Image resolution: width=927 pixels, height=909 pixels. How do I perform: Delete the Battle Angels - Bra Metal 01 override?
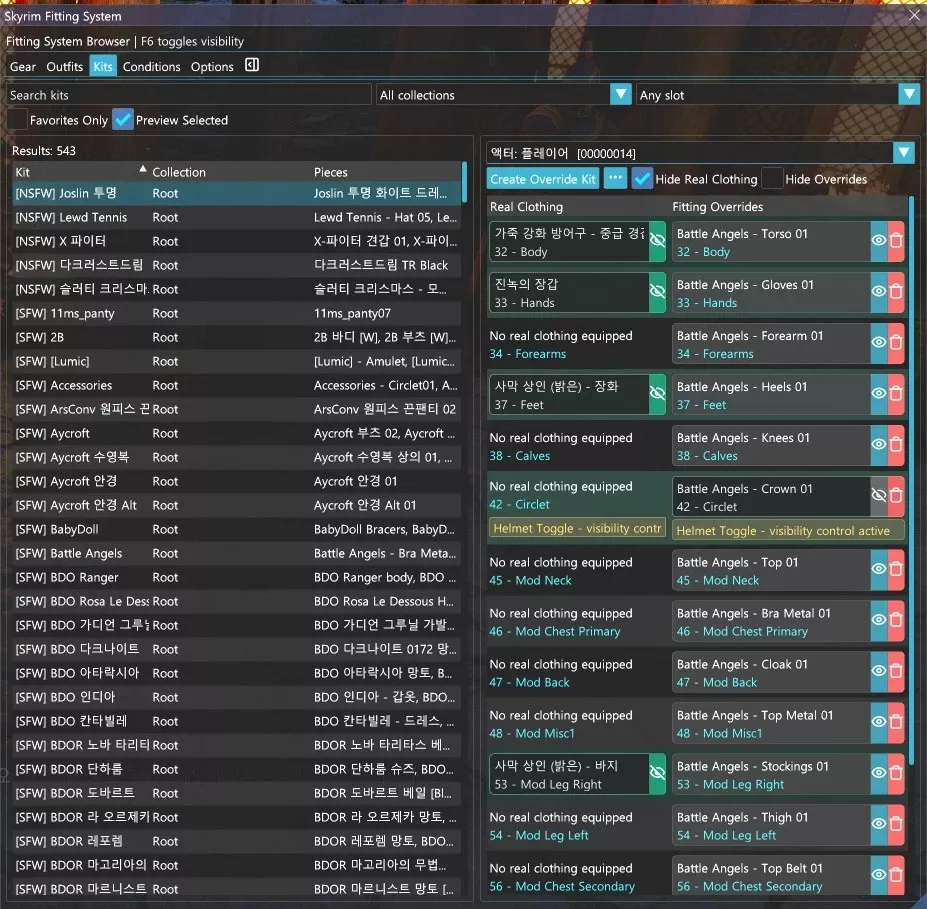pos(896,621)
